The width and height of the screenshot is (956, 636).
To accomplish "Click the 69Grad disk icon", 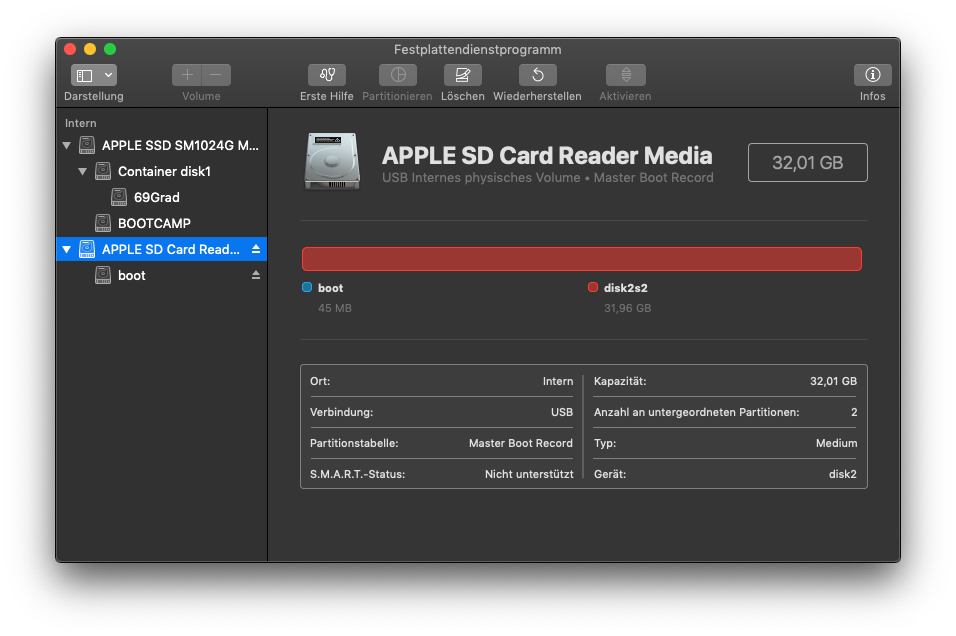I will 119,197.
